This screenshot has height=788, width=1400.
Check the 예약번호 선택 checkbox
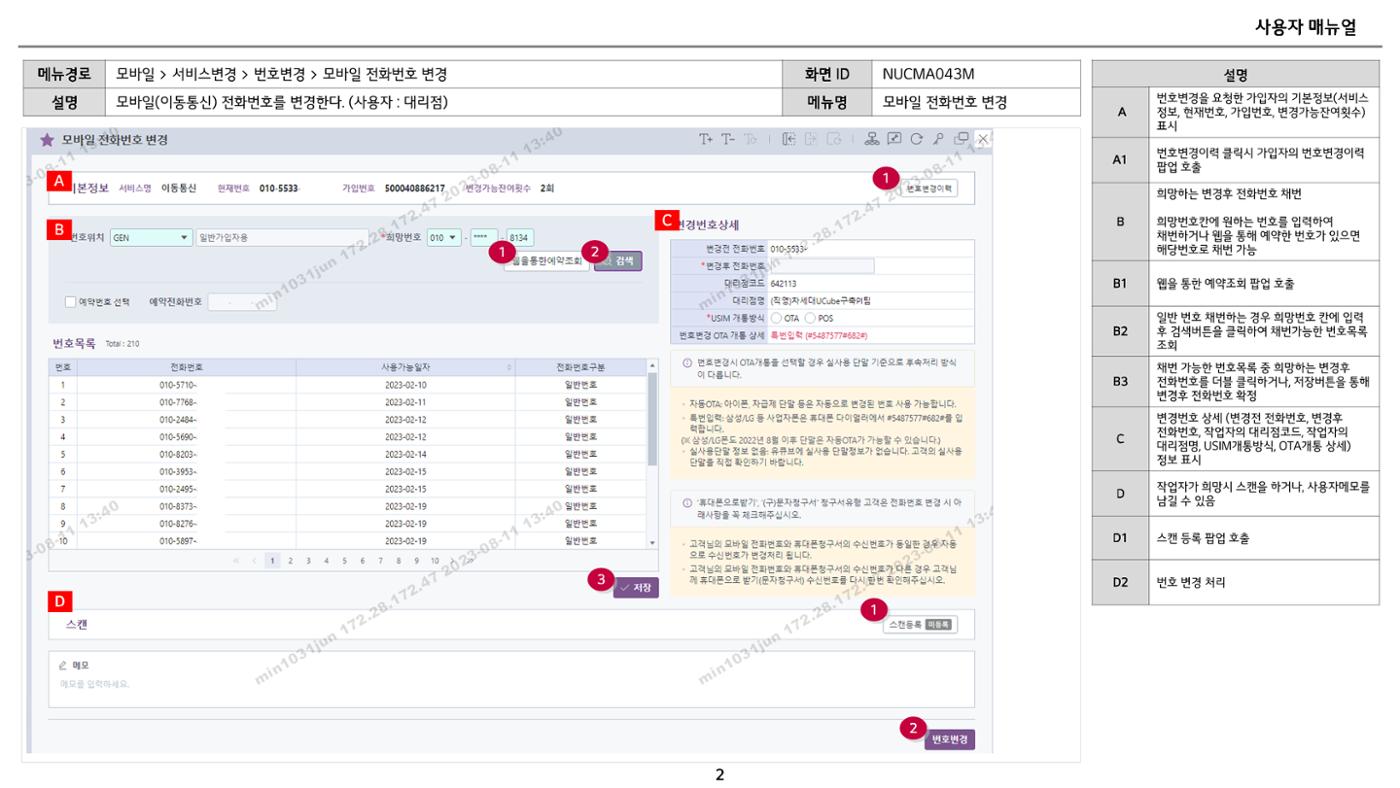70,301
